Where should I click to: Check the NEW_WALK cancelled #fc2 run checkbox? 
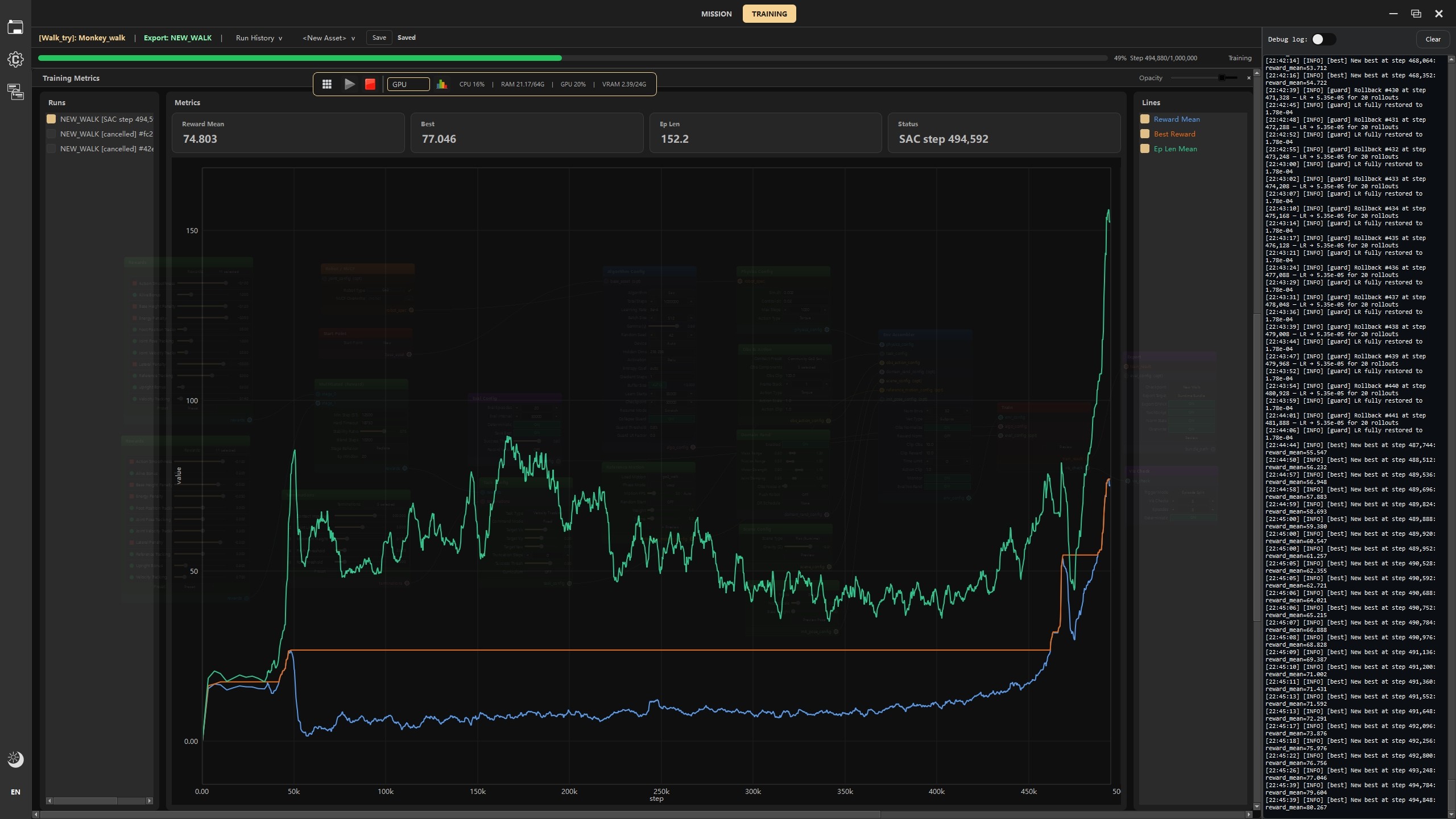pos(51,134)
